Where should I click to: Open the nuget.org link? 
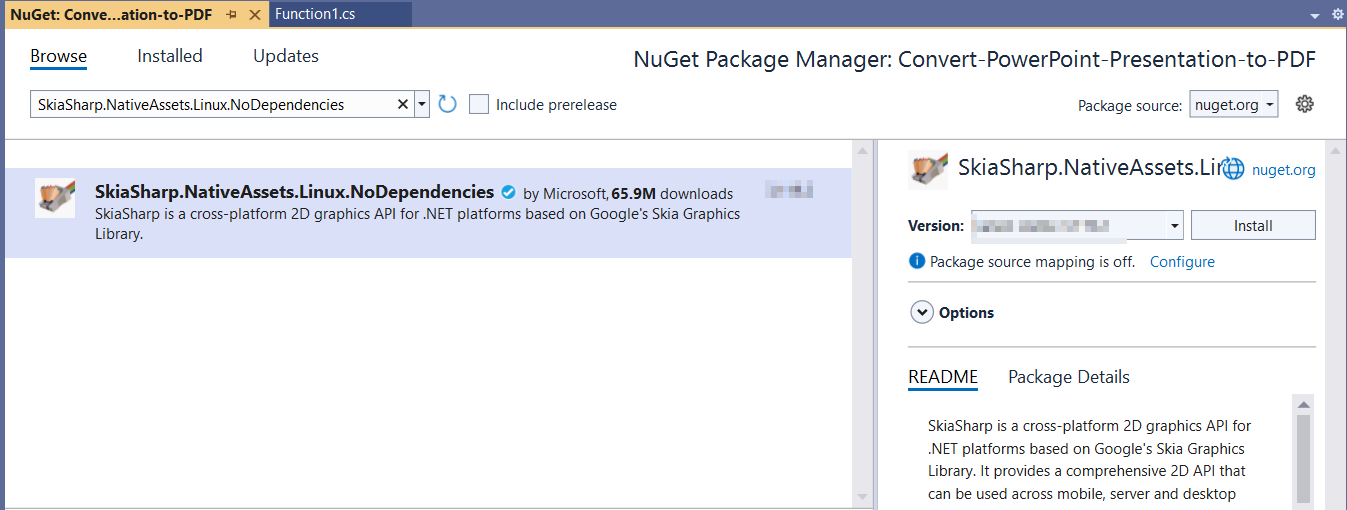tap(1283, 170)
